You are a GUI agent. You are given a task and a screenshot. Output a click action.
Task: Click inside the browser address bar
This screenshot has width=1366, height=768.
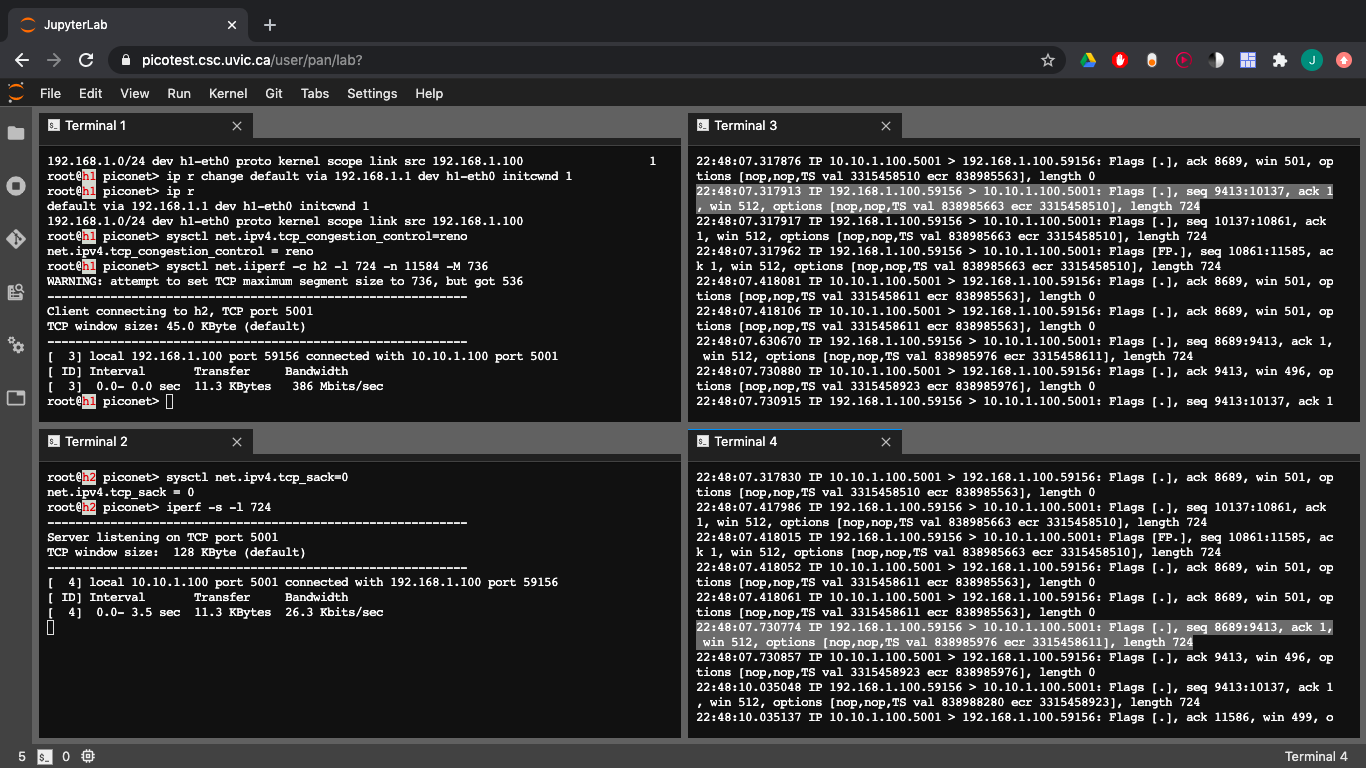400,60
